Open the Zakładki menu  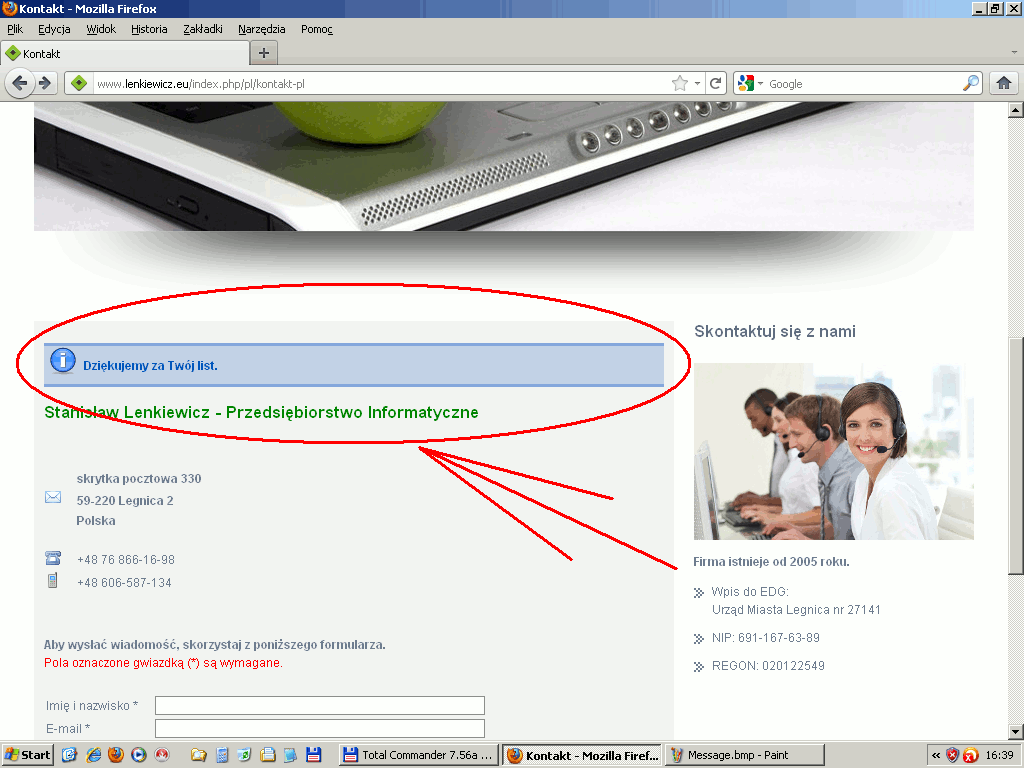pyautogui.click(x=202, y=29)
